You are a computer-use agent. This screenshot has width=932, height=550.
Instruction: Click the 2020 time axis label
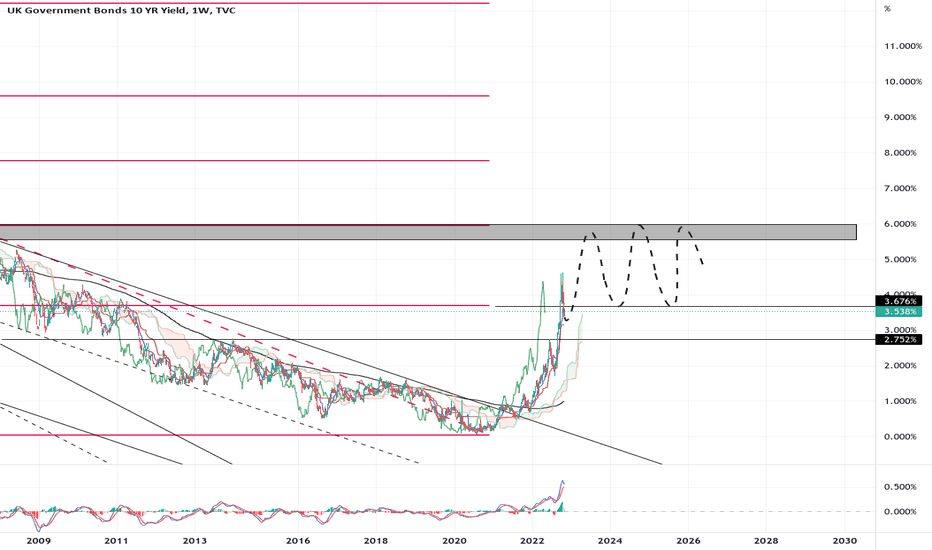pos(455,540)
